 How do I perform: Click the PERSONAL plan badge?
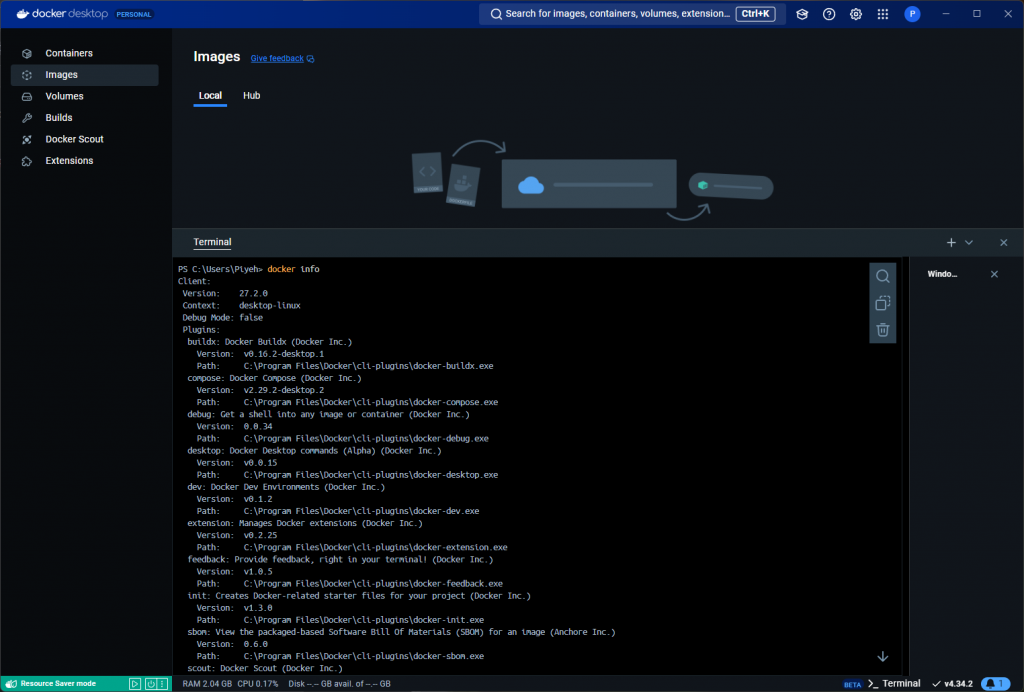coord(134,14)
